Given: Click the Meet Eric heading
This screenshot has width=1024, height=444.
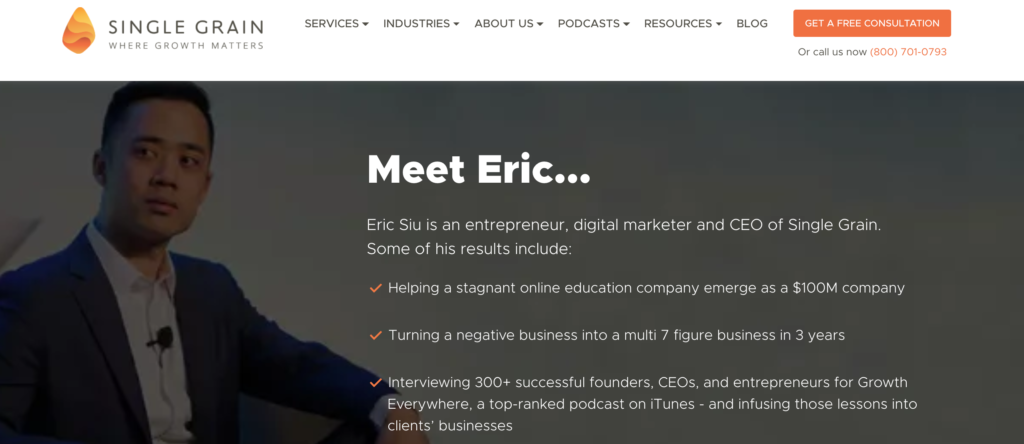Looking at the screenshot, I should click(479, 169).
